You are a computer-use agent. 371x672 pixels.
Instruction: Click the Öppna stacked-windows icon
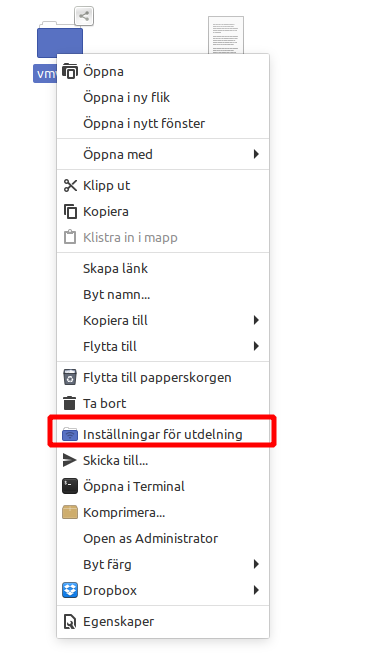click(x=70, y=71)
